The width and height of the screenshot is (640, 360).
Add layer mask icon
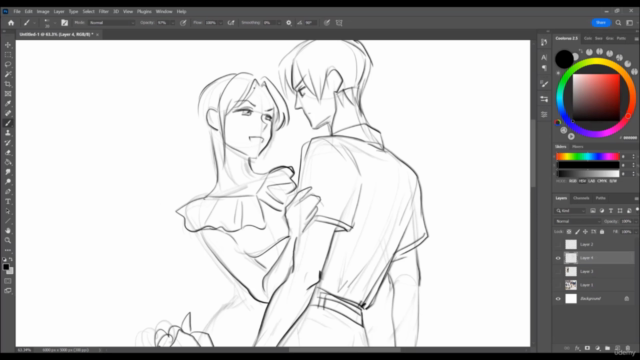(587, 348)
